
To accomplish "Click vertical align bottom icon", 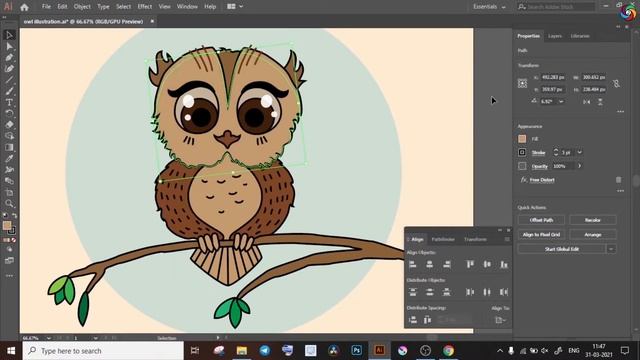I will (504, 264).
